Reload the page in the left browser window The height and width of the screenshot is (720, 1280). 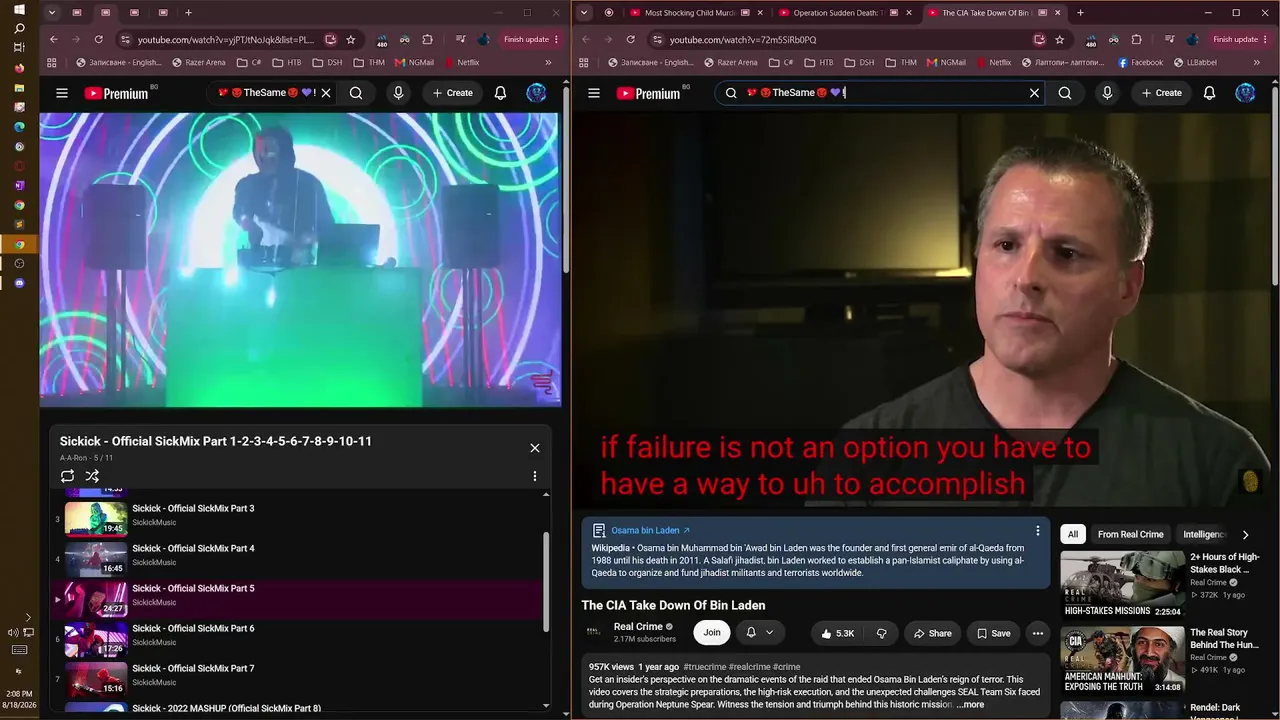98,40
